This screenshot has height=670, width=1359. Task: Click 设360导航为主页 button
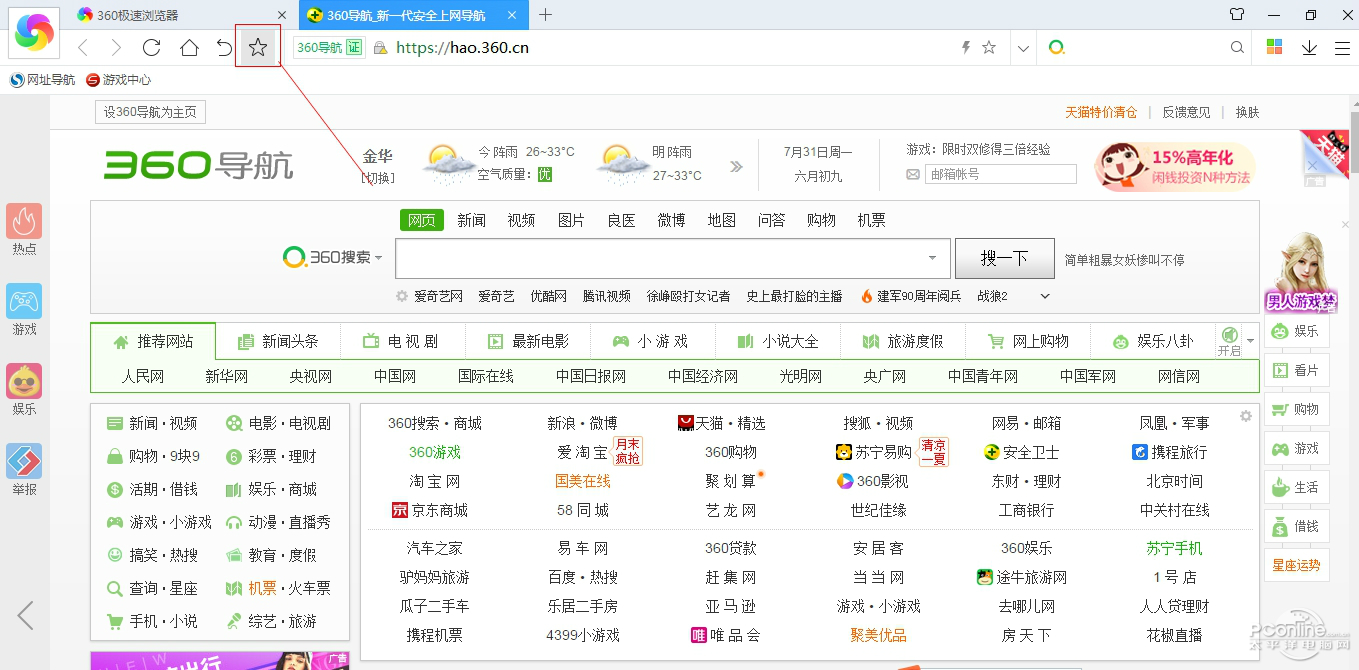pos(150,112)
